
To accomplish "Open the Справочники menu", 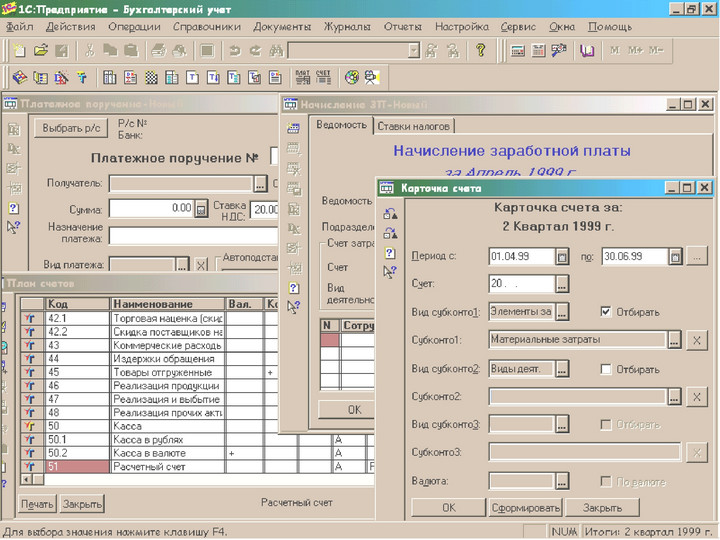I will (207, 27).
